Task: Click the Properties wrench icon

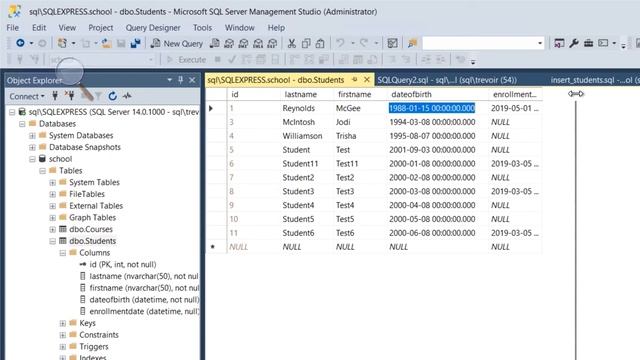Action: click(x=574, y=43)
